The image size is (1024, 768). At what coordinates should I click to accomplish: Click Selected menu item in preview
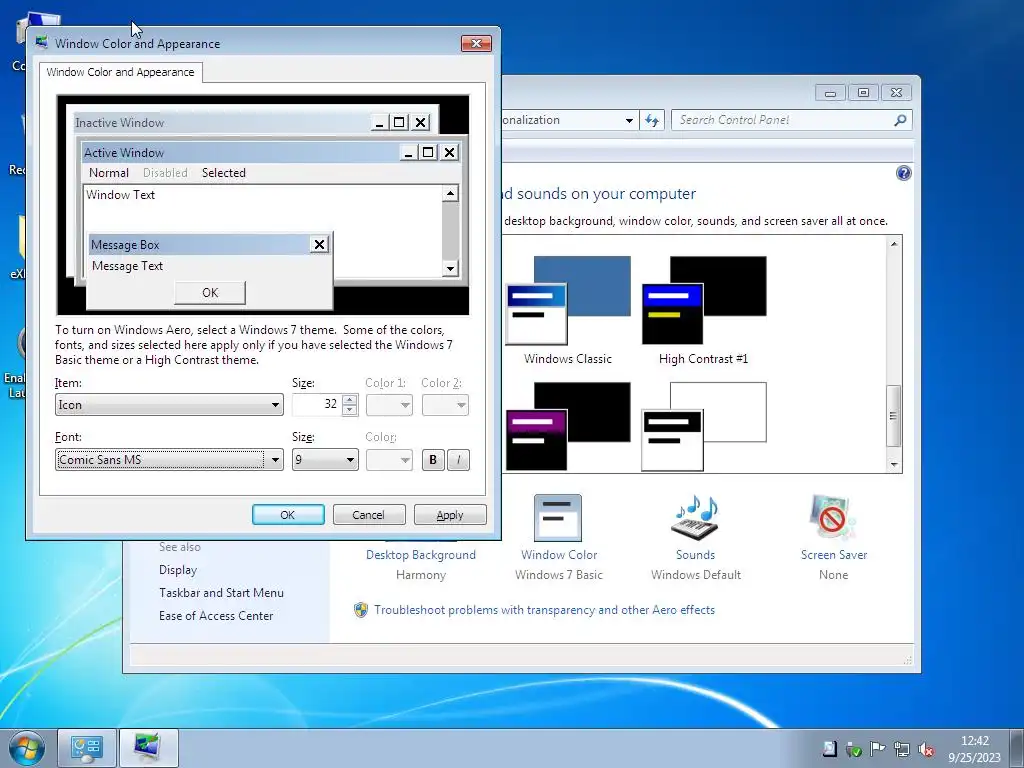click(223, 173)
